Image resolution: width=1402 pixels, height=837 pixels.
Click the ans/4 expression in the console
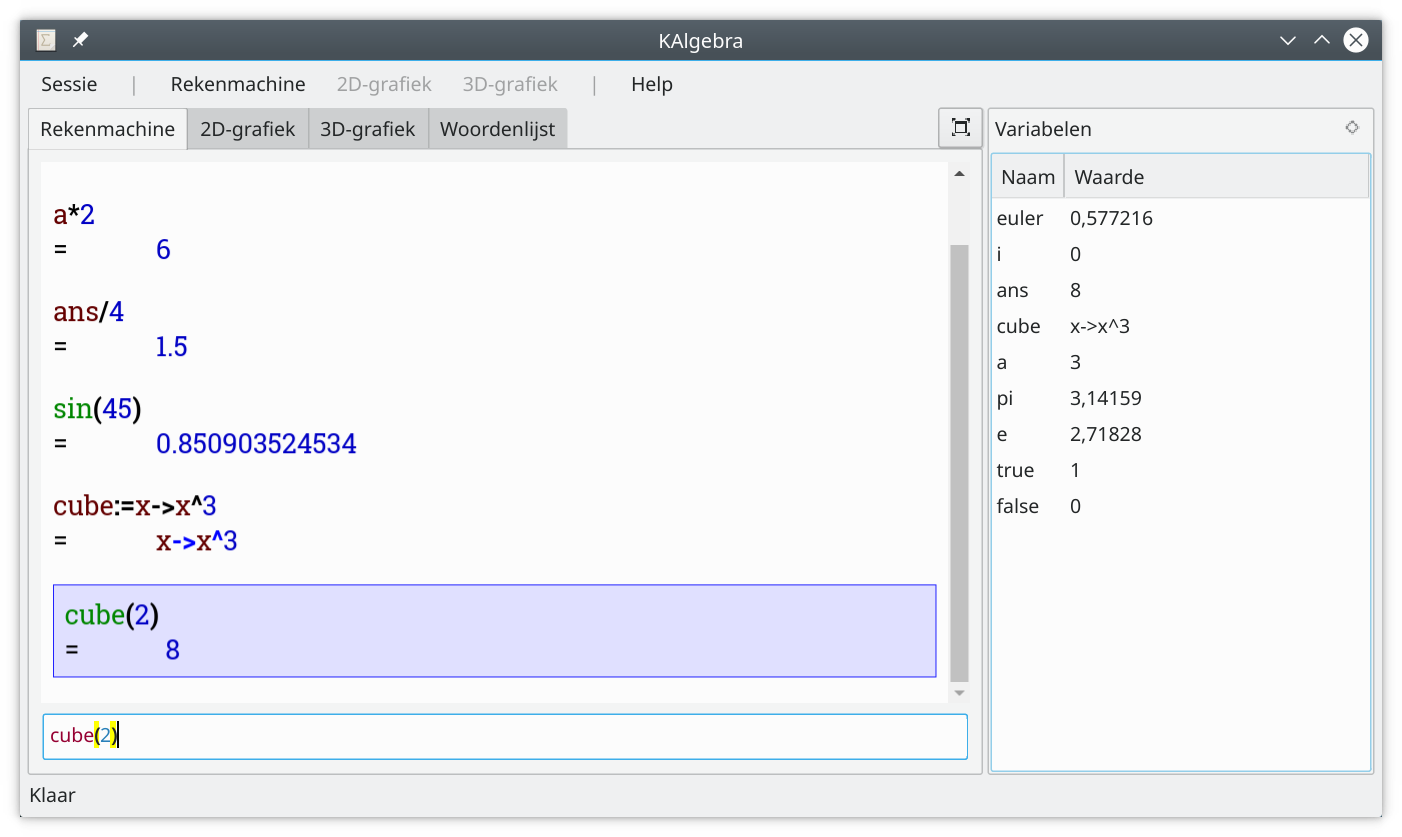[89, 312]
